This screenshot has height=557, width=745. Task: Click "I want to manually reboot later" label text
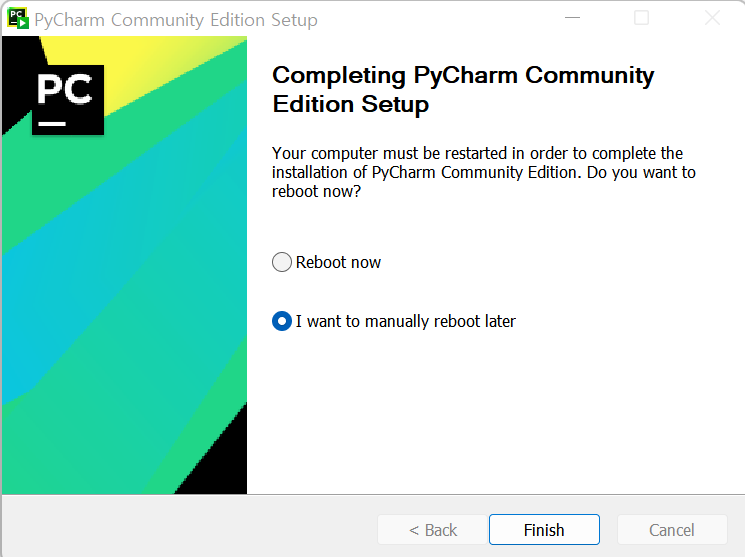(405, 321)
